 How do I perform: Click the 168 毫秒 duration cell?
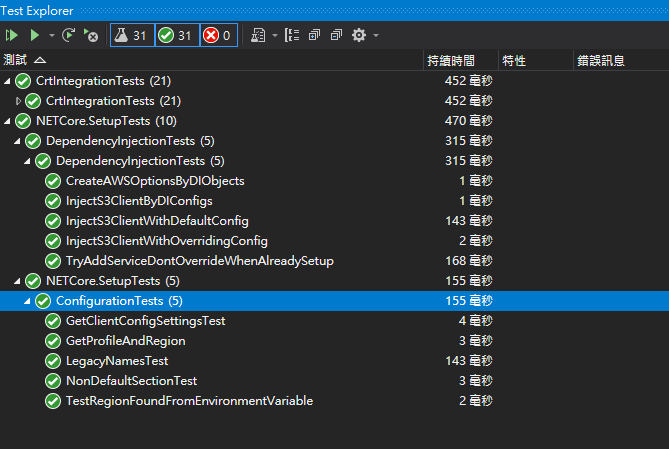click(468, 261)
